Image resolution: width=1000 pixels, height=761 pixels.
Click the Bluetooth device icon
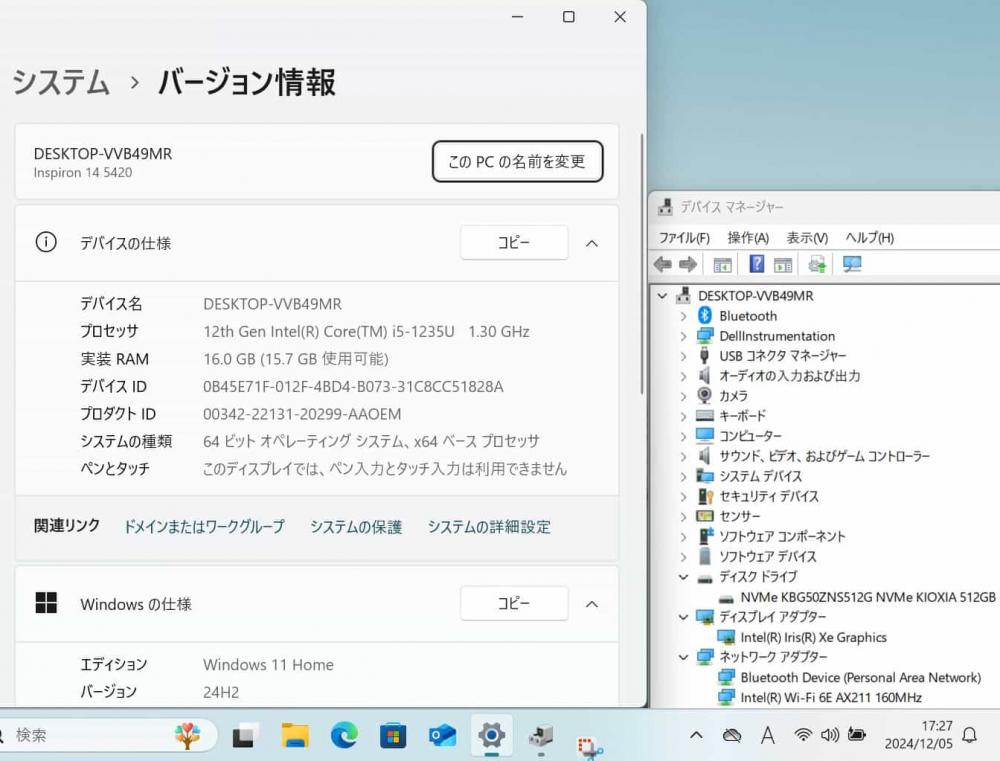coord(705,315)
